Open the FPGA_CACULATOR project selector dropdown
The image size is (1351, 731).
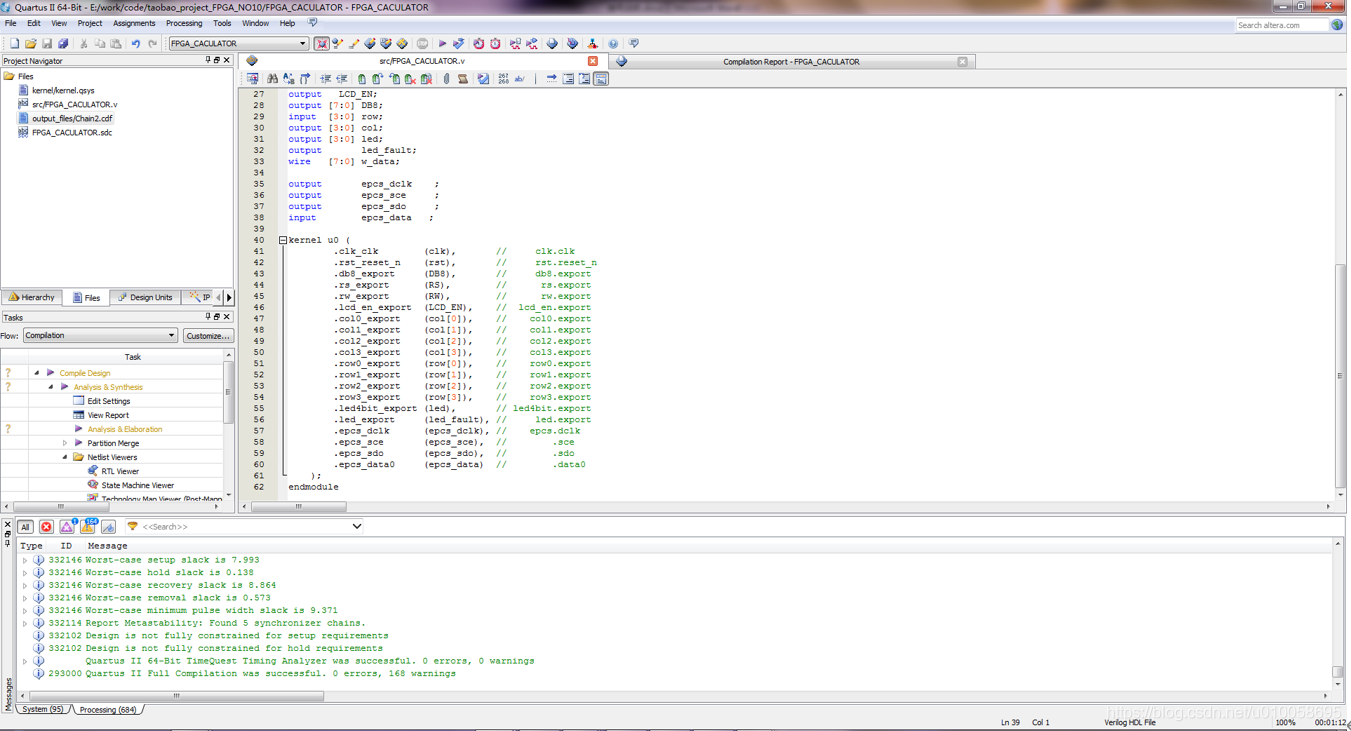tap(304, 43)
